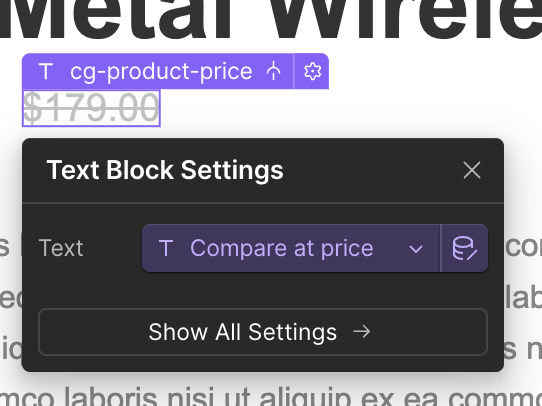Select the Metal Wireless product heading
This screenshot has width=542, height=406.
[x=271, y=21]
